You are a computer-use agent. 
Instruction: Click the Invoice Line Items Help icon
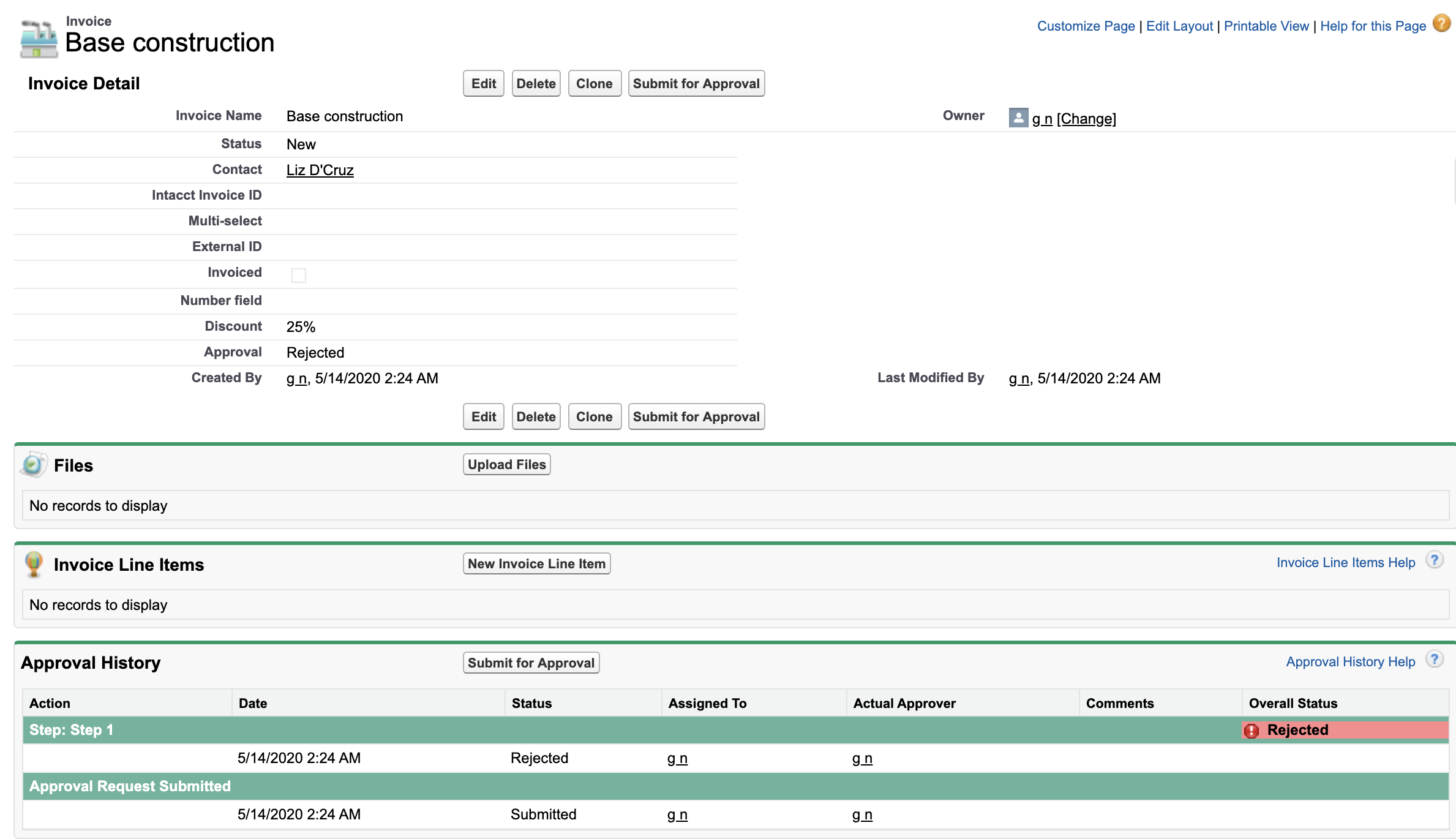(x=1433, y=562)
